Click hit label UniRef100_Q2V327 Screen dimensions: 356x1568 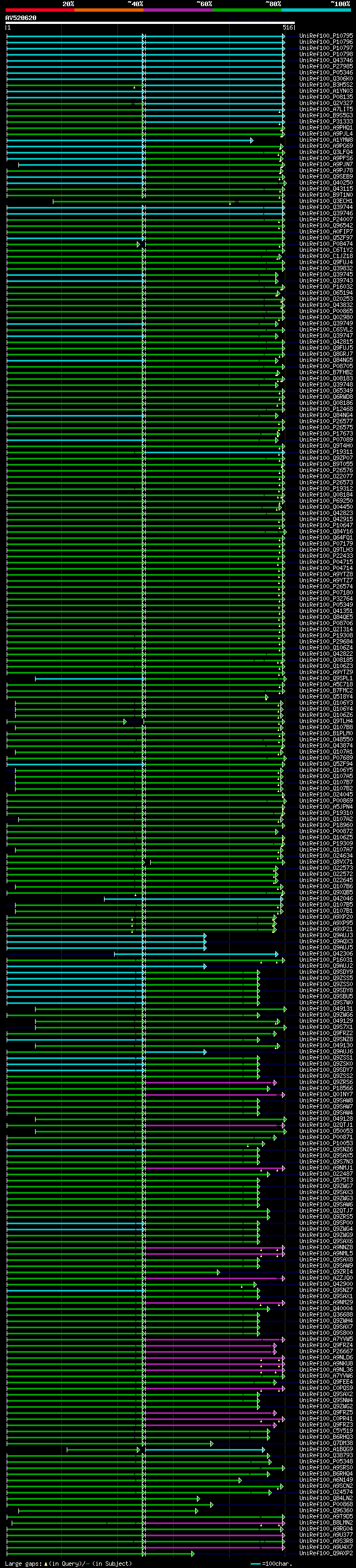pos(326,103)
